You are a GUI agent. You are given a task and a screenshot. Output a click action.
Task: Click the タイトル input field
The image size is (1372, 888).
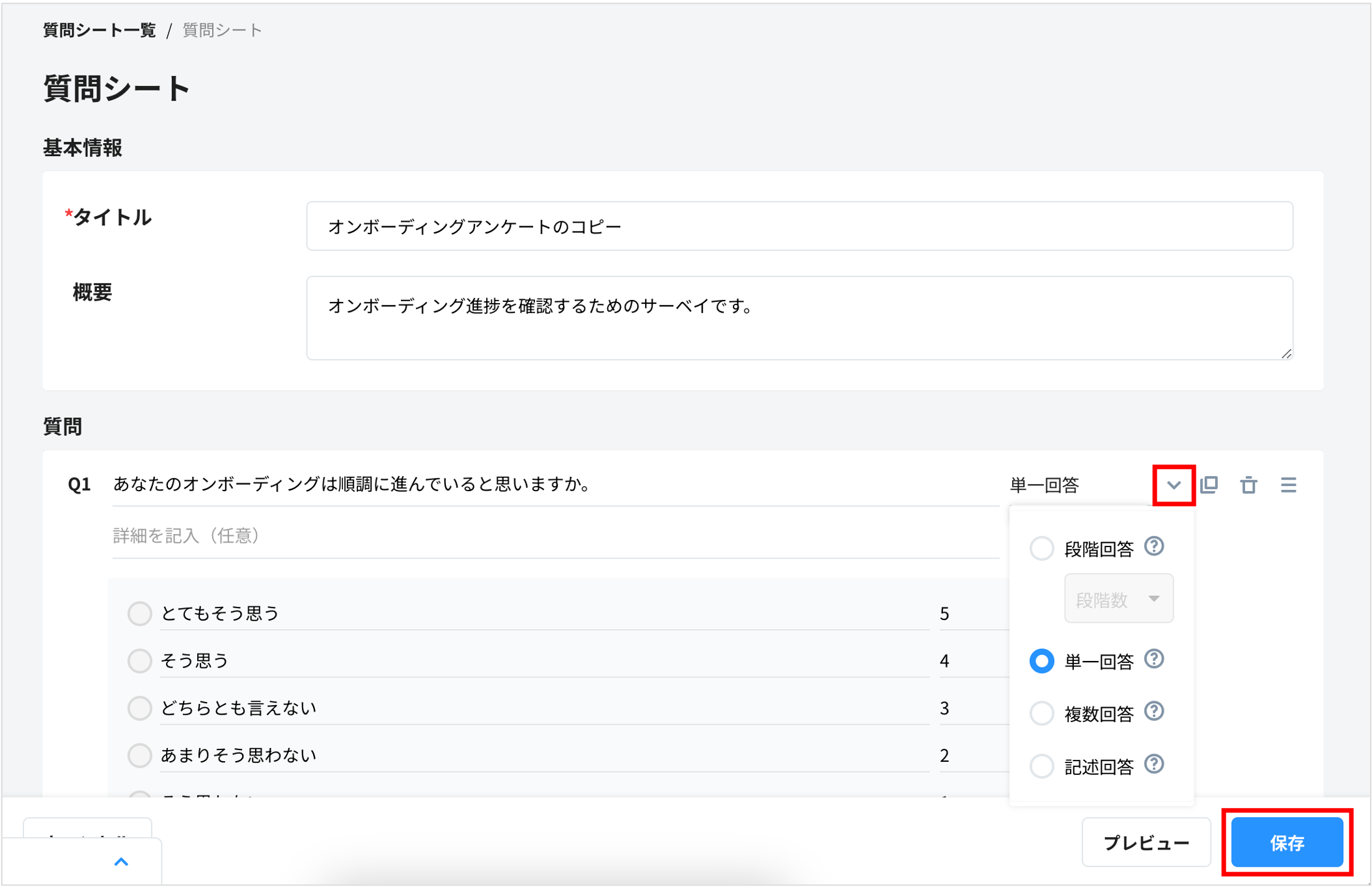[x=799, y=226]
